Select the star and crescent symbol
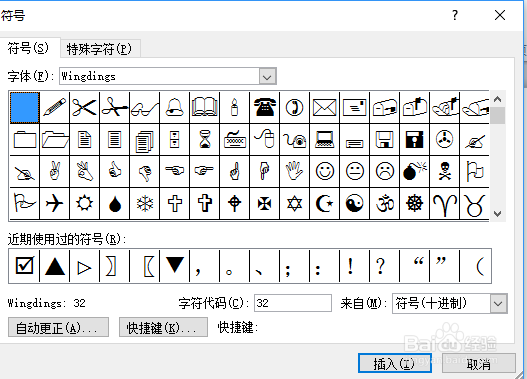527x379 pixels. click(x=324, y=203)
